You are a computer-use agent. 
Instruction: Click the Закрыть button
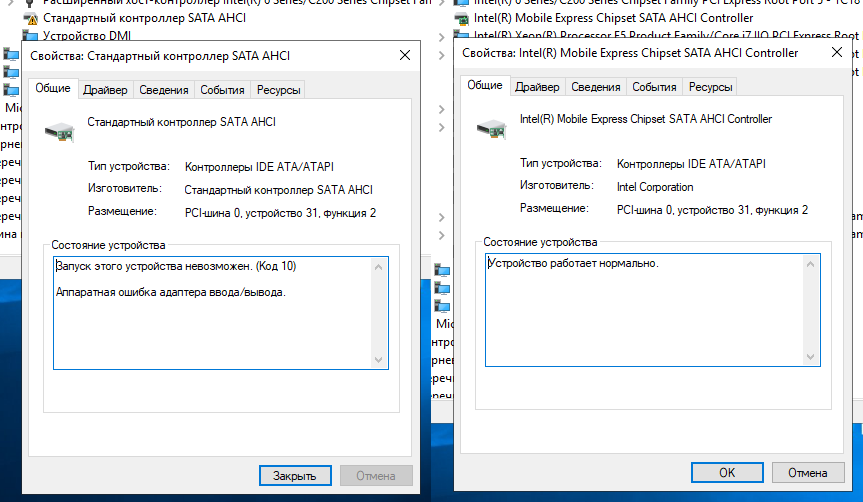295,476
